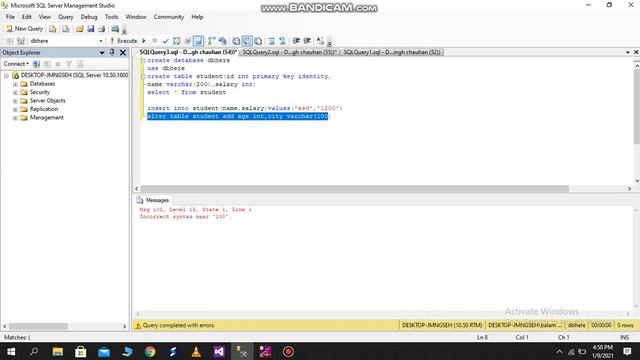
Task: Toggle the Results to Grid button
Action: pyautogui.click(x=247, y=41)
